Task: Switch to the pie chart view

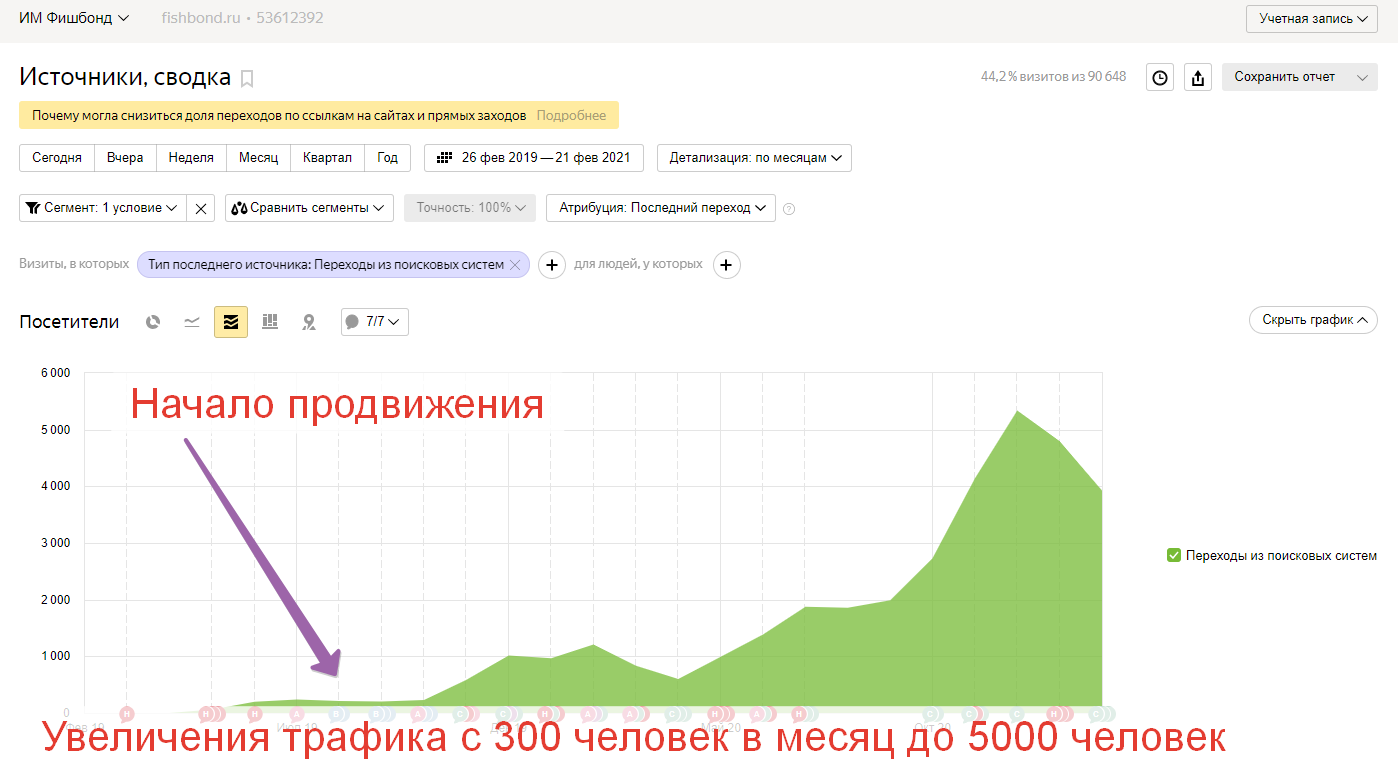Action: 153,322
